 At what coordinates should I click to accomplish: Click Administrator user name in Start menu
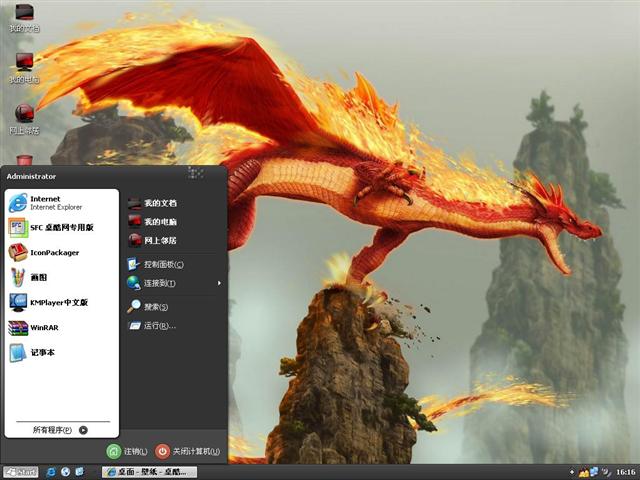tap(31, 176)
